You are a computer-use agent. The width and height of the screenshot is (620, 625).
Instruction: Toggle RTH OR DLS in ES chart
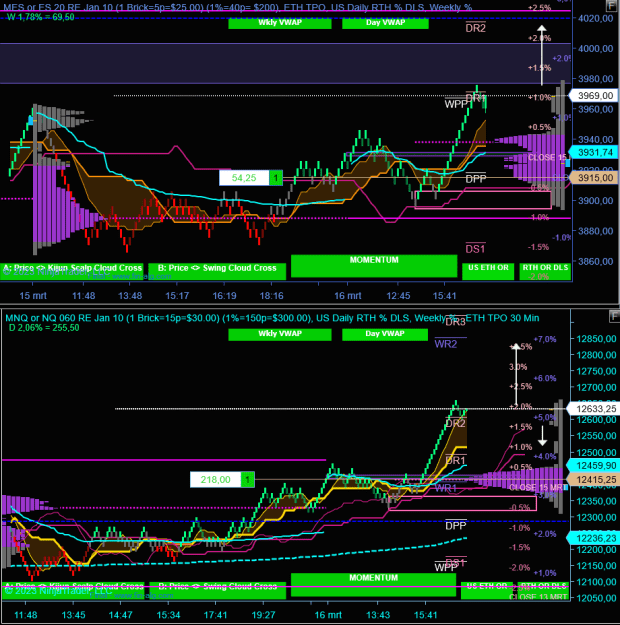[x=545, y=271]
